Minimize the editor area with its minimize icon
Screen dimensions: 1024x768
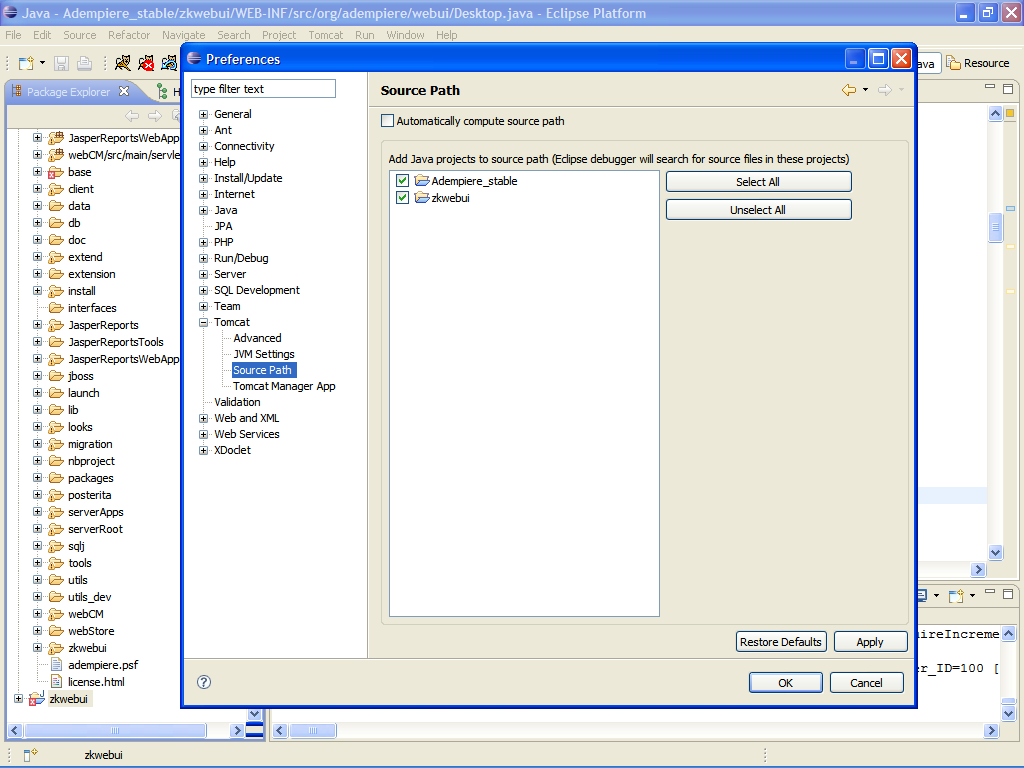[x=990, y=88]
